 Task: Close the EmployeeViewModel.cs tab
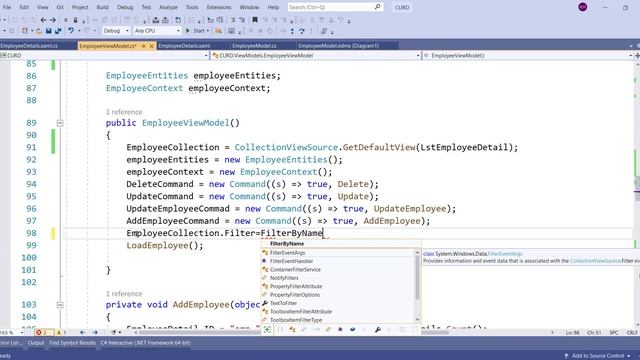pyautogui.click(x=151, y=46)
